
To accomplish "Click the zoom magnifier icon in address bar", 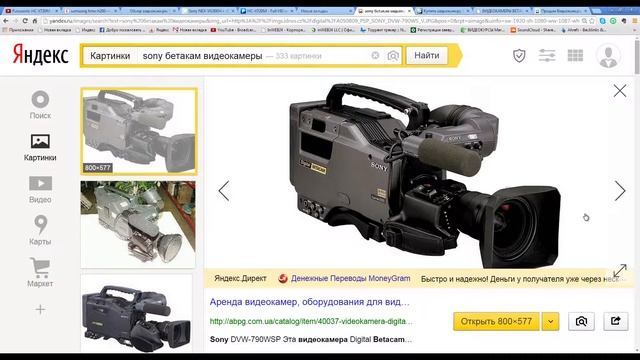I will [x=584, y=21].
